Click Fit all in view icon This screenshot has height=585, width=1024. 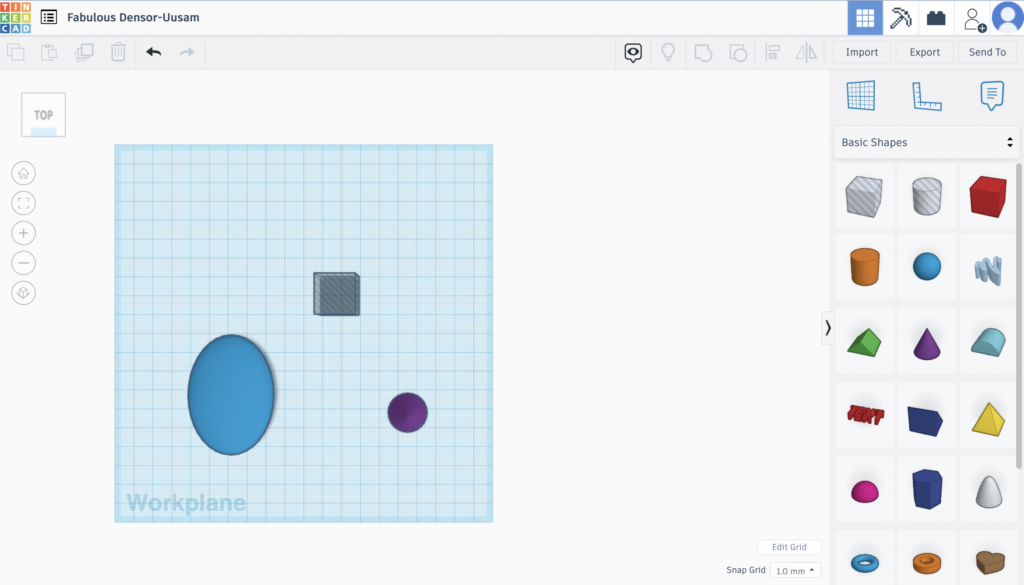tap(24, 203)
